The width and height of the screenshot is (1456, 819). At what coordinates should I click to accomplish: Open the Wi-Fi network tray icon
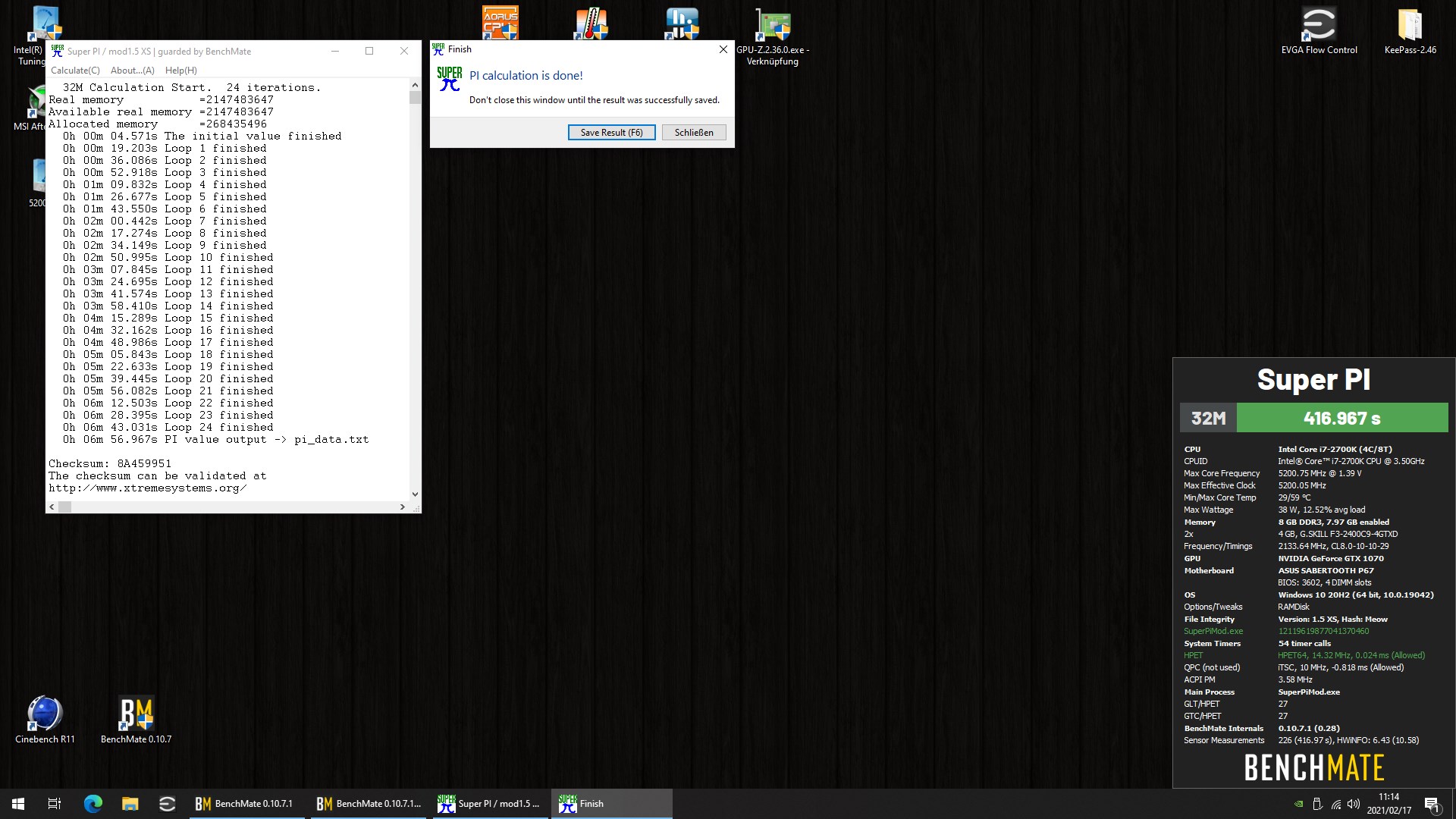[x=1335, y=804]
